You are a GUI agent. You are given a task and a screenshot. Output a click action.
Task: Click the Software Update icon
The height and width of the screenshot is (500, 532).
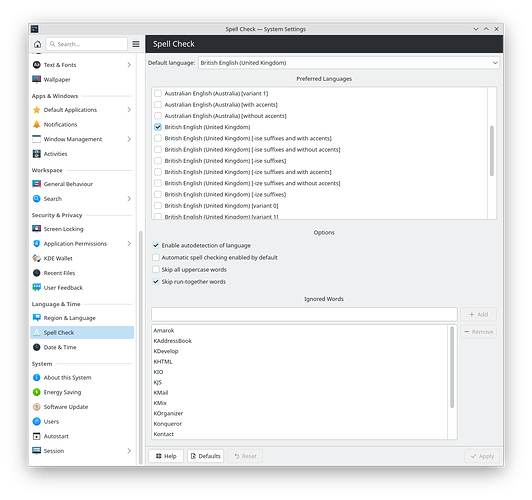coord(37,407)
